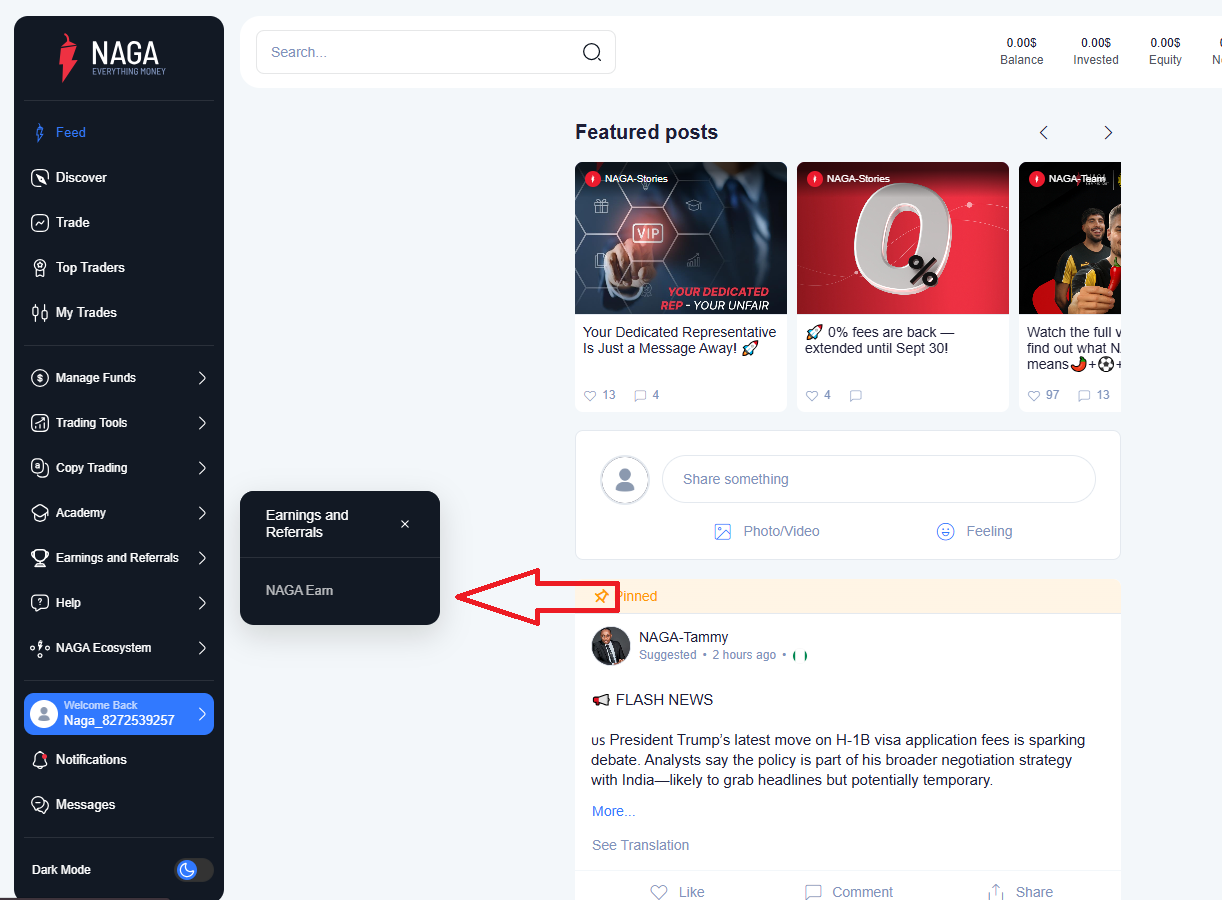This screenshot has width=1222, height=900.
Task: Open the Your Dedicated Representative post thumbnail
Action: coord(681,238)
